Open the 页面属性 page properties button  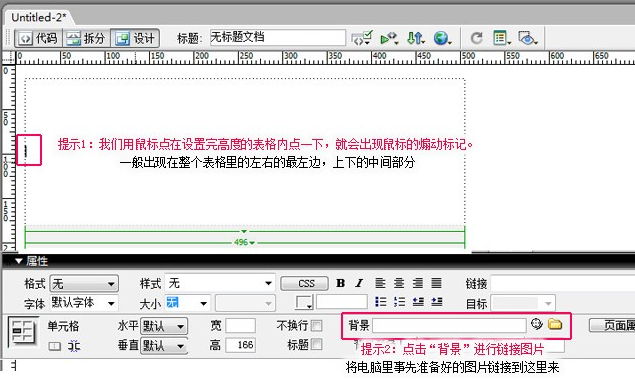pyautogui.click(x=612, y=325)
